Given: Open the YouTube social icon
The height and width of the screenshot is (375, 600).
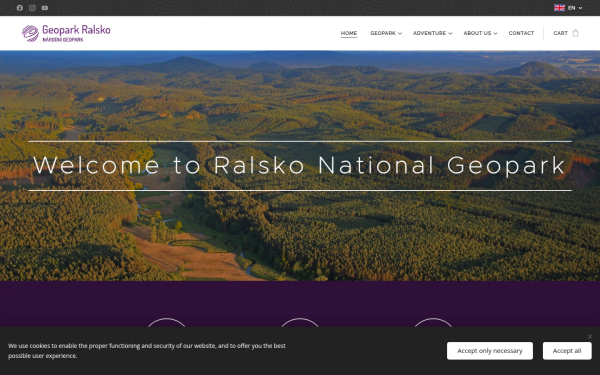Looking at the screenshot, I should [x=45, y=8].
